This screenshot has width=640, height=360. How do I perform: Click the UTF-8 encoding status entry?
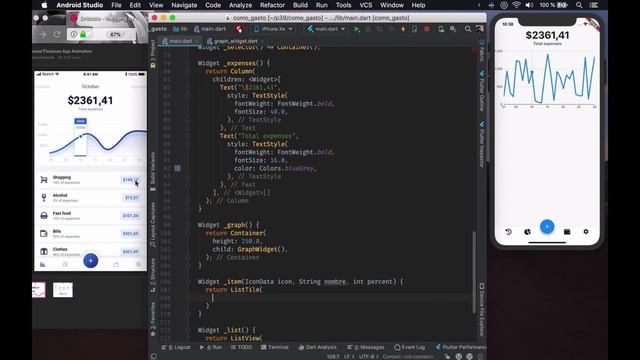(x=369, y=357)
